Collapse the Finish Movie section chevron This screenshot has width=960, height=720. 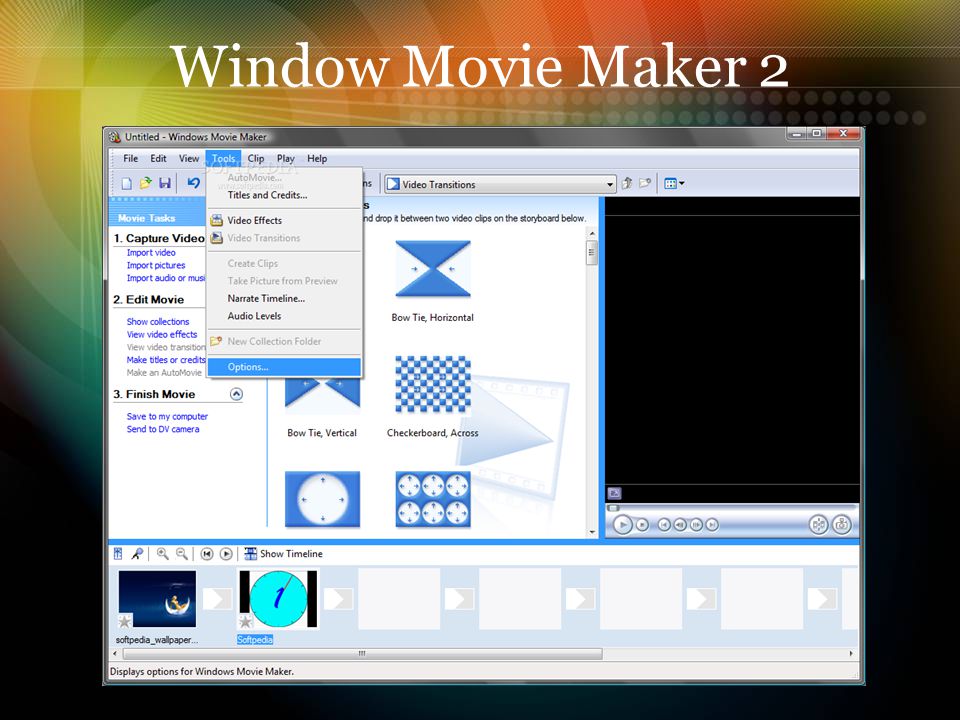tap(236, 394)
